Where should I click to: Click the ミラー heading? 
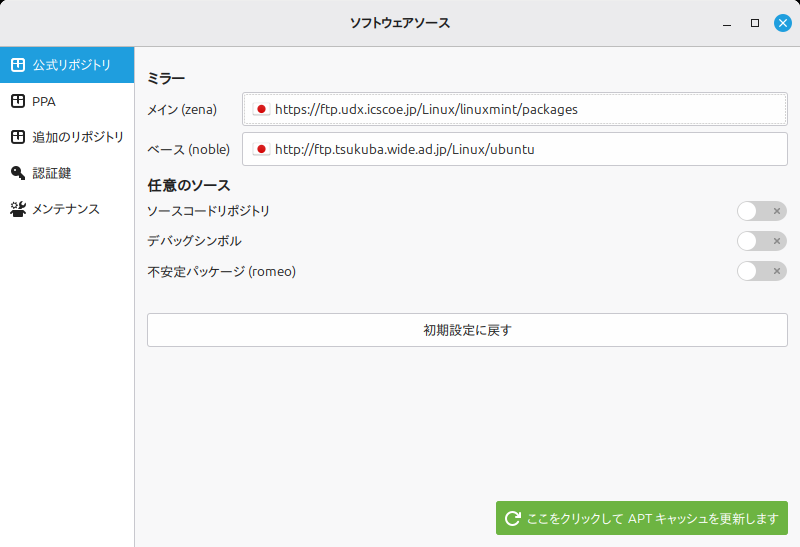click(166, 78)
